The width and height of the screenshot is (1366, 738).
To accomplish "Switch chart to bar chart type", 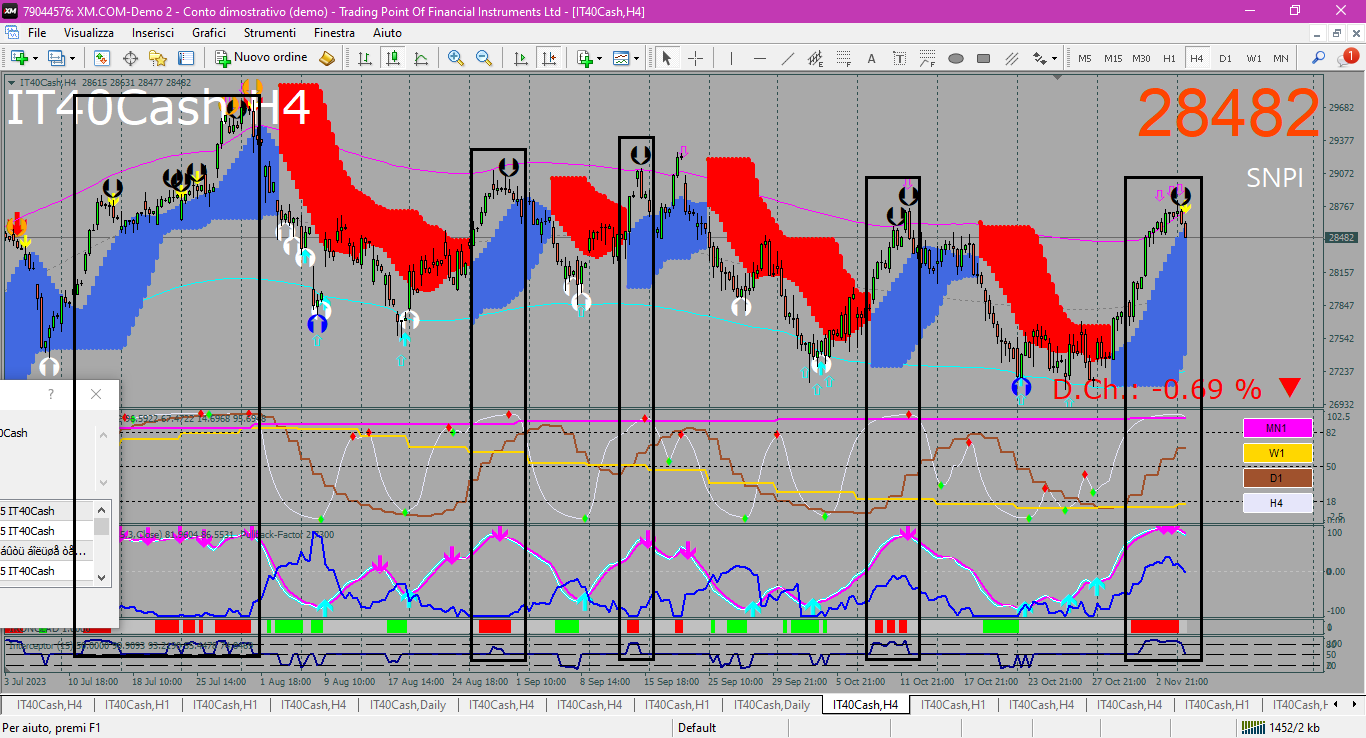I will pyautogui.click(x=365, y=58).
